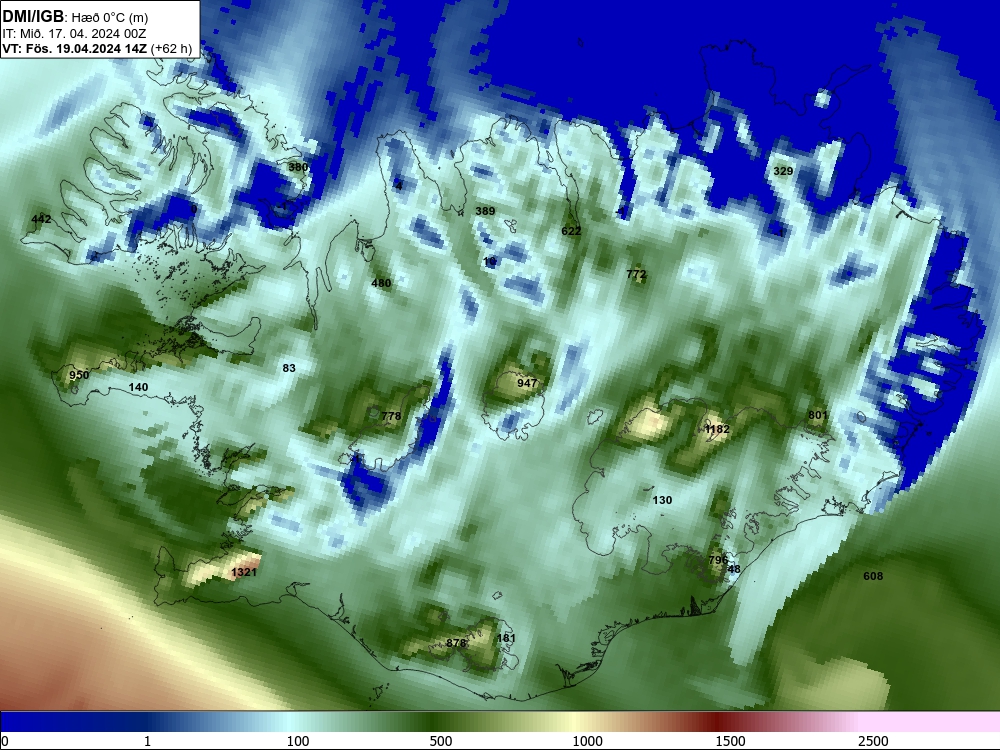Click the 100 tick on the color scale
This screenshot has height=750, width=1000.
[x=298, y=741]
